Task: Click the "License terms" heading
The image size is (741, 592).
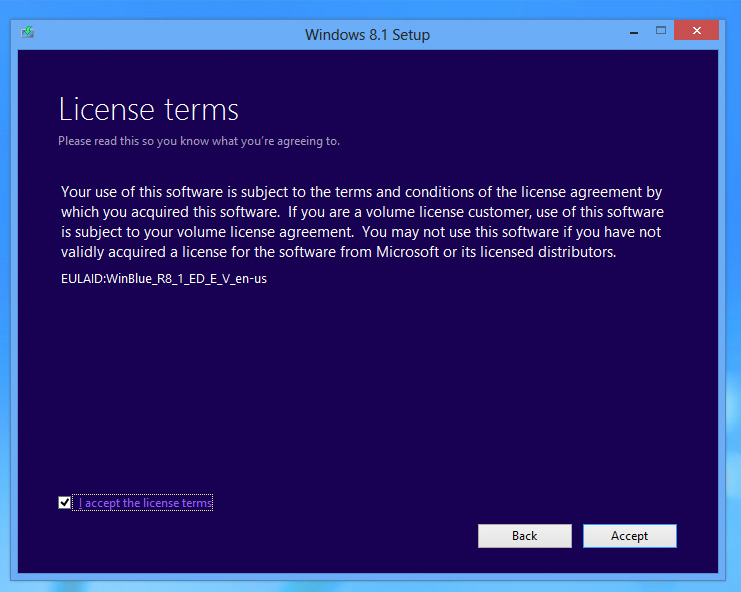Action: coord(149,110)
